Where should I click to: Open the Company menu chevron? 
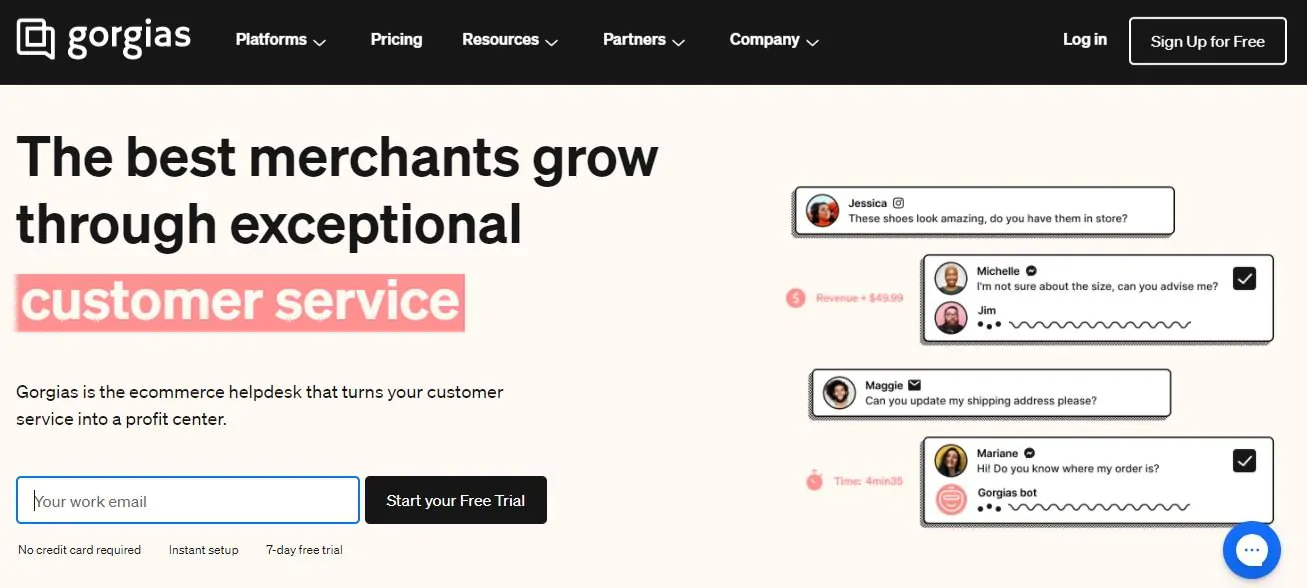click(812, 42)
